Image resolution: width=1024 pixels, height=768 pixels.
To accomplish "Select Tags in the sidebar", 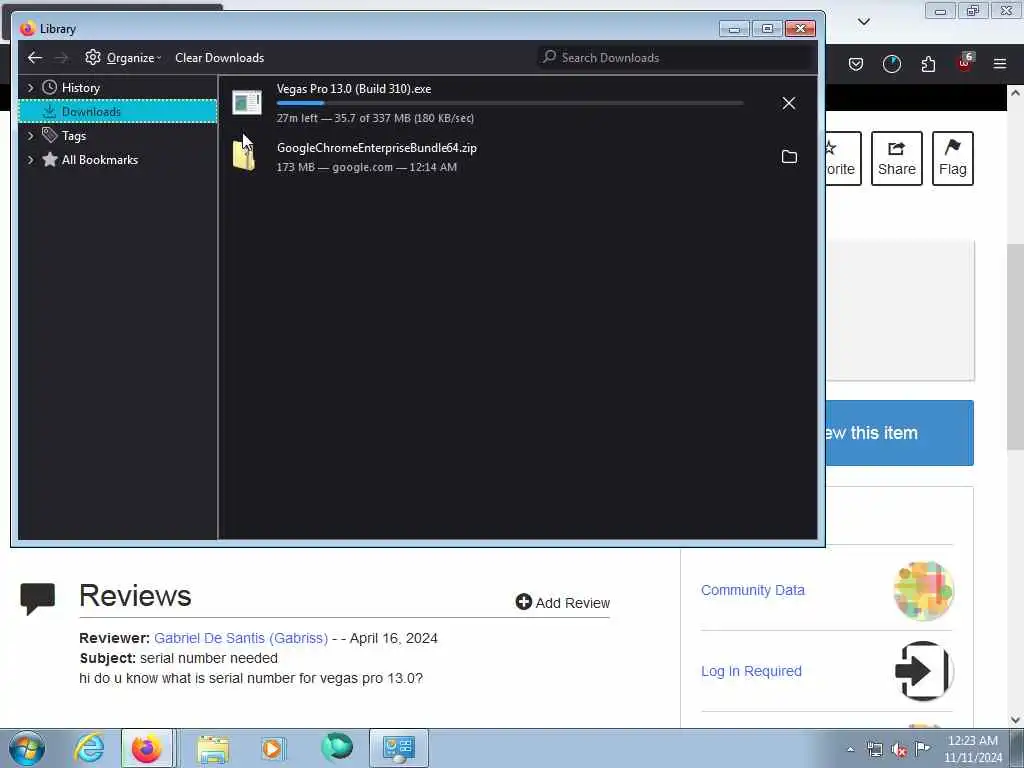I will point(74,136).
